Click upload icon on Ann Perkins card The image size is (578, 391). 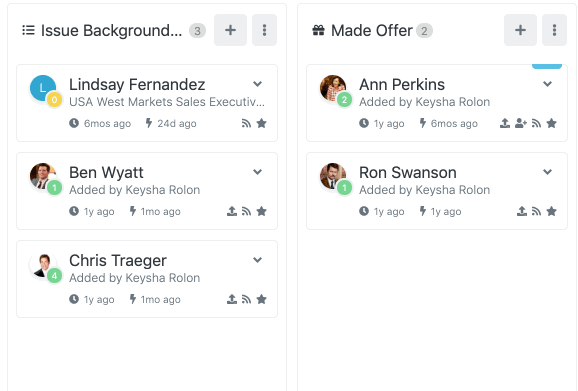pos(505,123)
